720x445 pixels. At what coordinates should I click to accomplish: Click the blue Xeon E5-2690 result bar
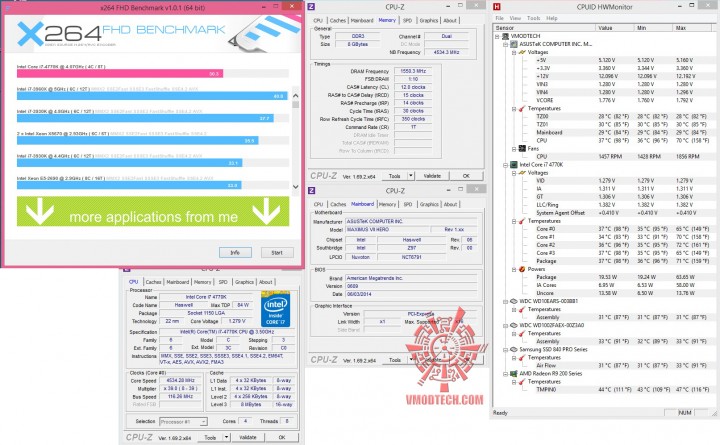coord(129,185)
